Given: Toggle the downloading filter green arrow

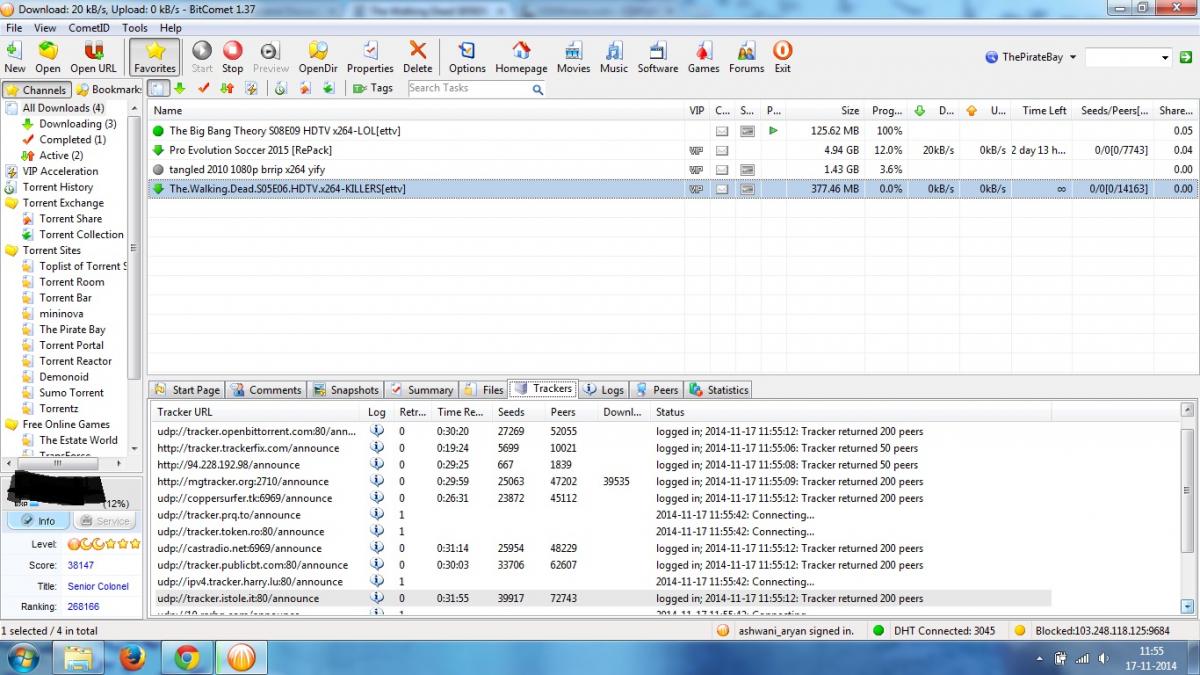Looking at the screenshot, I should [180, 88].
